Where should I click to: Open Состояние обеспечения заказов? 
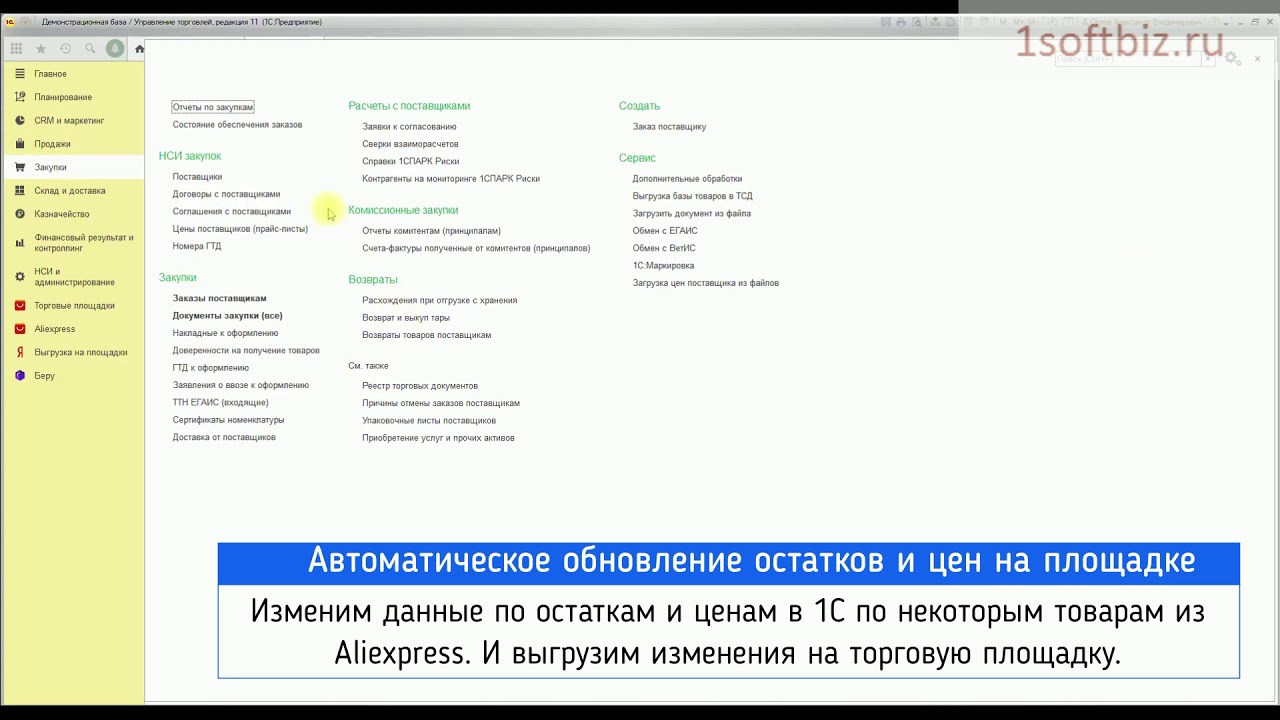[237, 125]
